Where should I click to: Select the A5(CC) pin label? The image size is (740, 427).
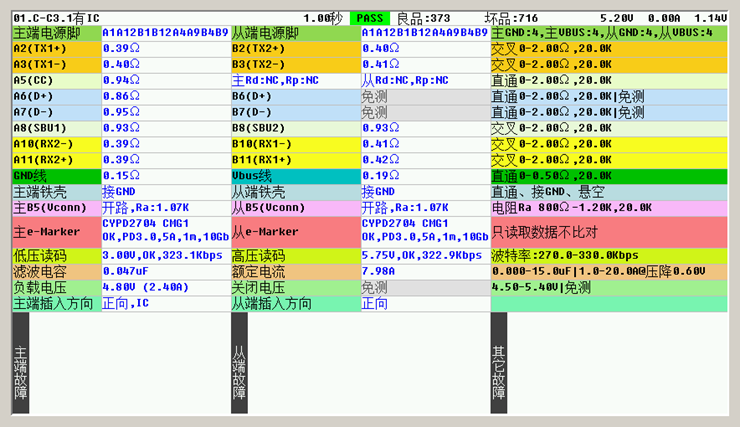pos(56,79)
